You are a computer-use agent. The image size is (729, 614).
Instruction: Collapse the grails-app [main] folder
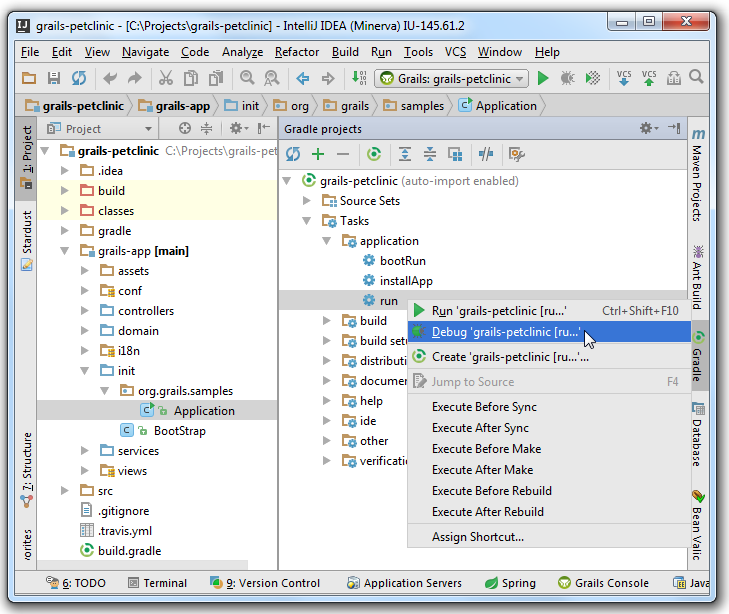tap(66, 251)
